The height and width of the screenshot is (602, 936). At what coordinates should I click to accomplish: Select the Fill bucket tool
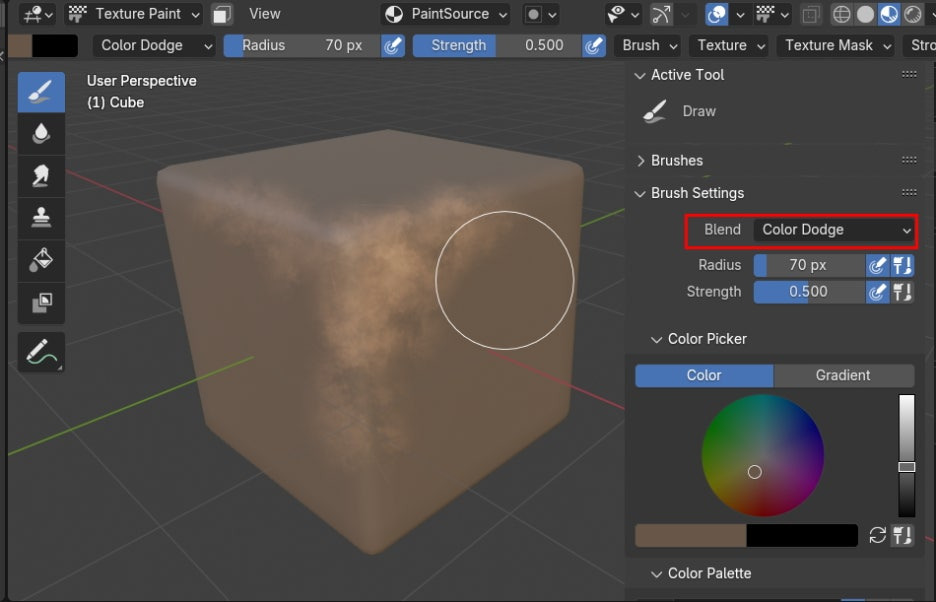click(41, 260)
